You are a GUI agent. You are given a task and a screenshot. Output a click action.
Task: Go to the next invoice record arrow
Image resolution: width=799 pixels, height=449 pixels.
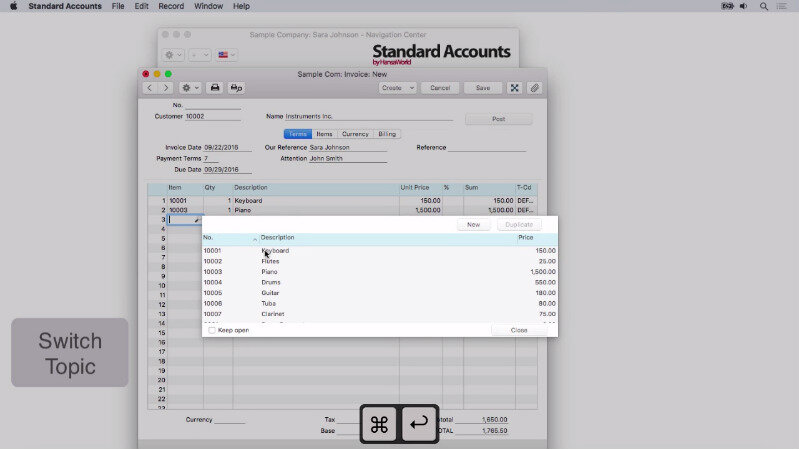tap(166, 88)
